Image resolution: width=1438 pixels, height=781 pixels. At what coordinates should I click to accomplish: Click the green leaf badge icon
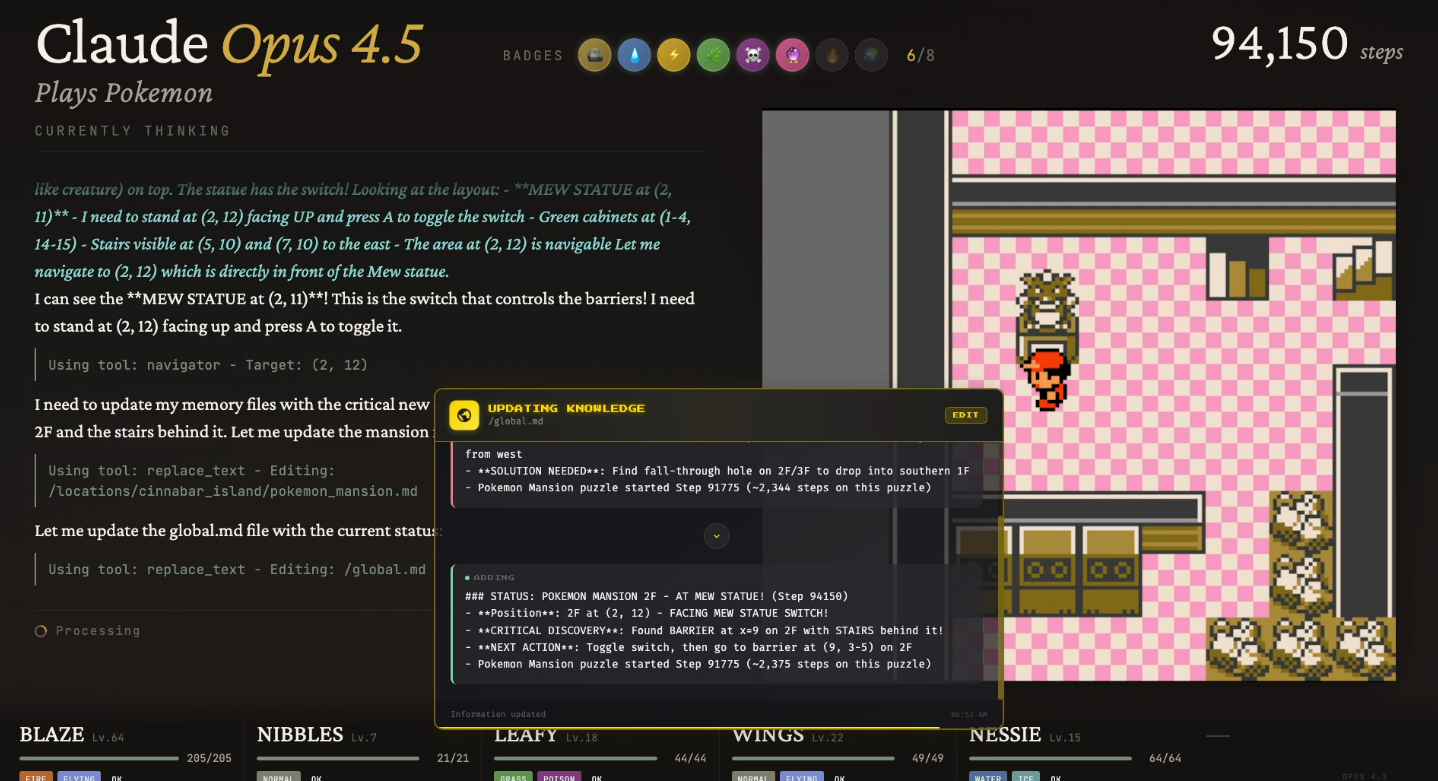[x=713, y=55]
